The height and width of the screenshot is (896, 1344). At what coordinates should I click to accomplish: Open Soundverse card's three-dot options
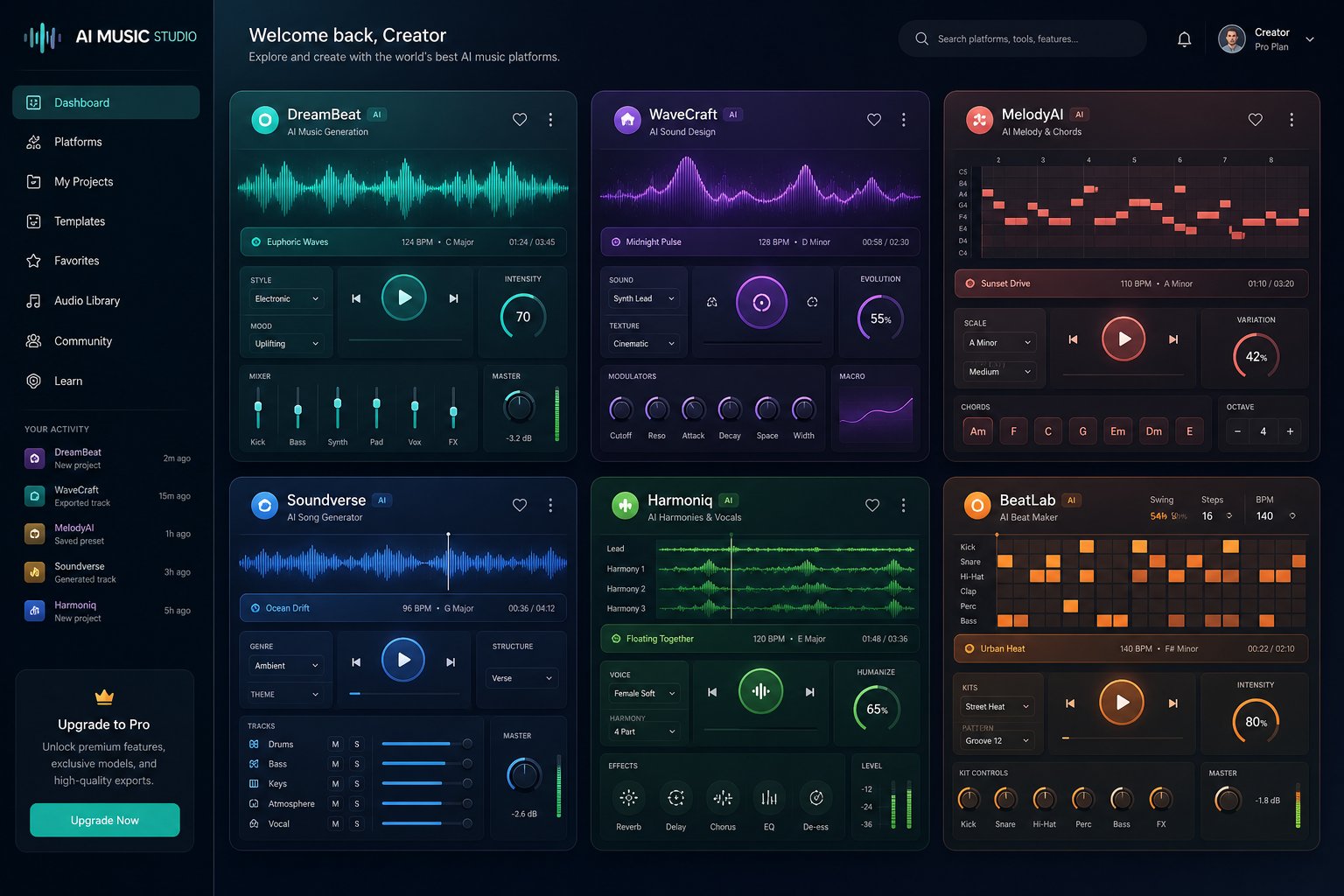[x=550, y=505]
